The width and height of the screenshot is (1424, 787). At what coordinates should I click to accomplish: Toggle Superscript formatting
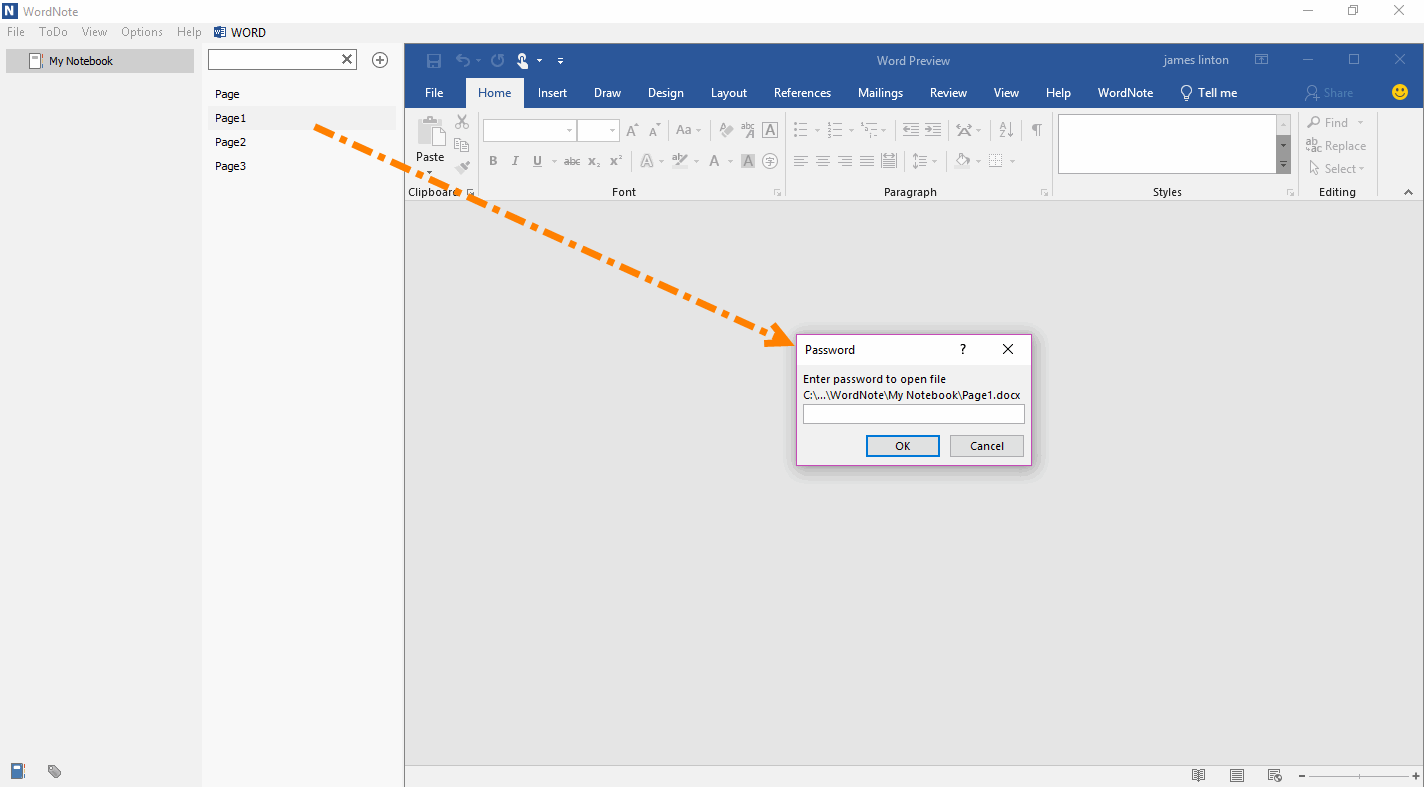(616, 161)
